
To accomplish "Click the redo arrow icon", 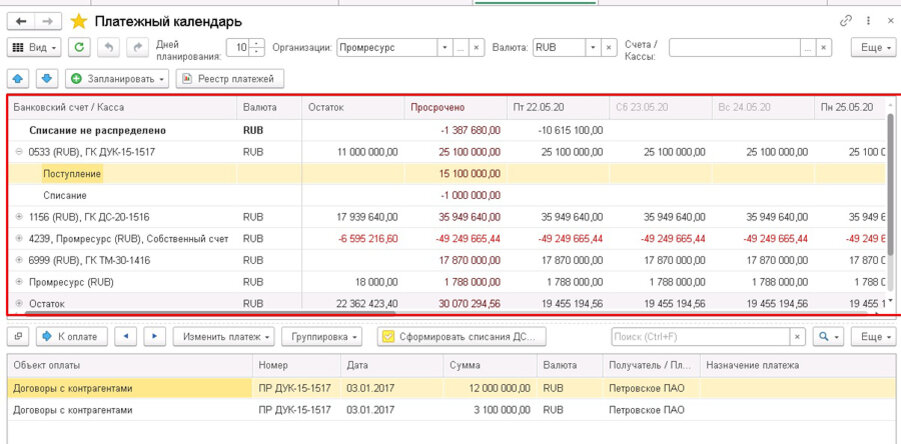I will pyautogui.click(x=137, y=48).
